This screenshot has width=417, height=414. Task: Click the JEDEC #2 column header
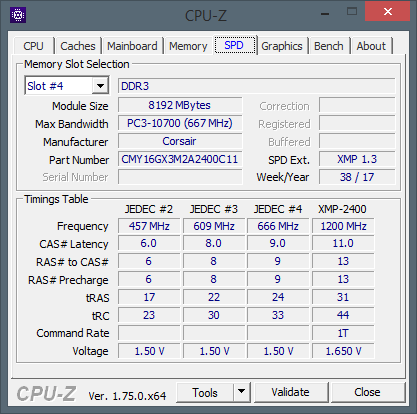pyautogui.click(x=149, y=209)
